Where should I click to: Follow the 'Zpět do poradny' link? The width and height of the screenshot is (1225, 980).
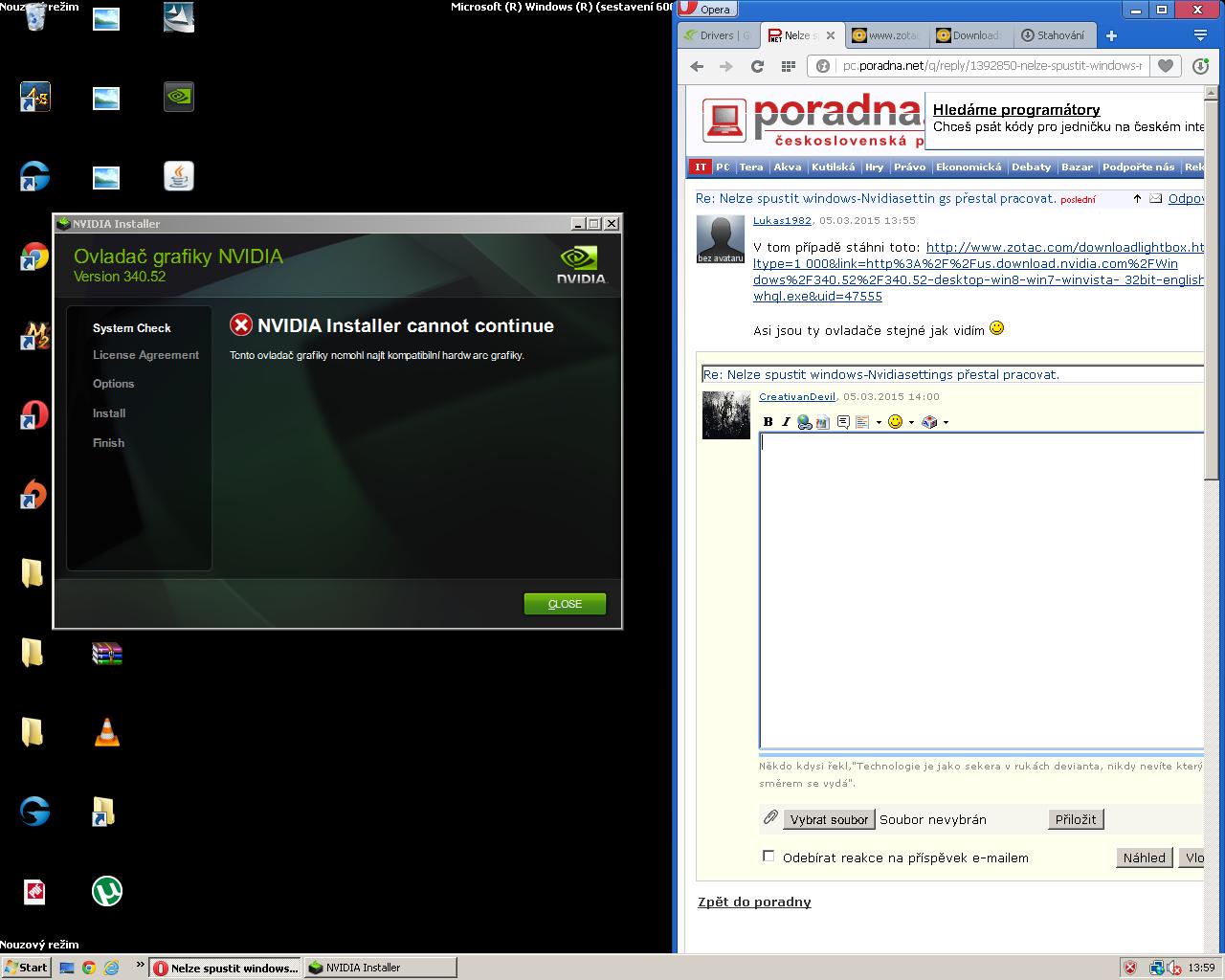[754, 902]
